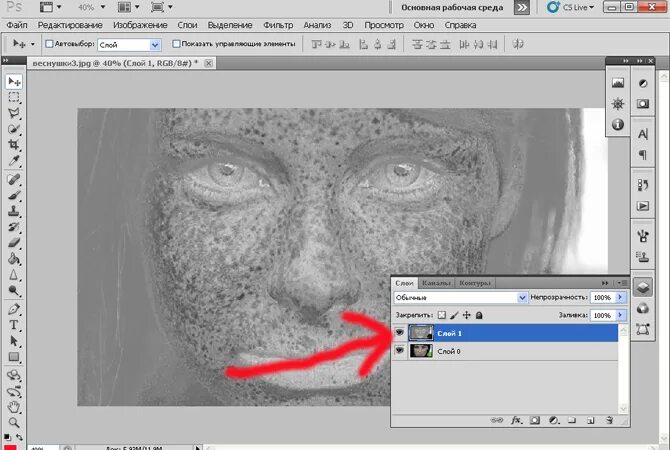Select the Path Selection tool
The image size is (670, 450).
14,341
